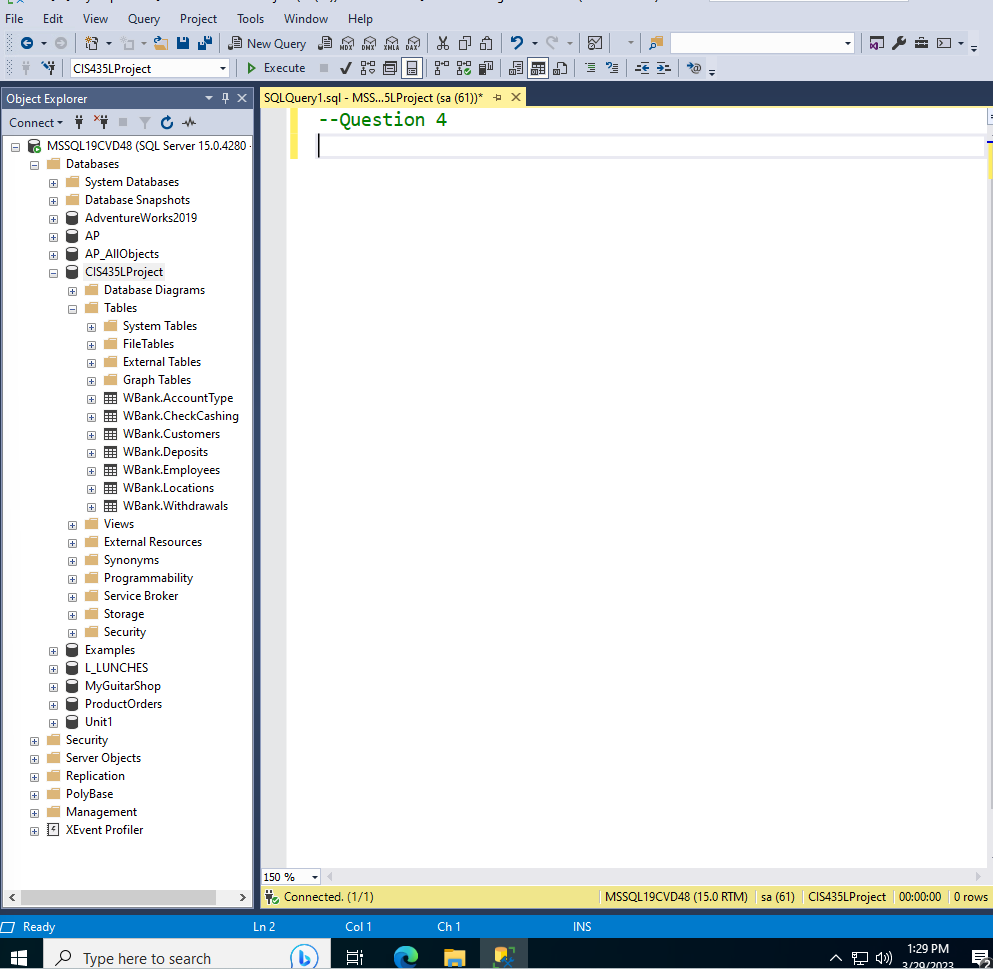This screenshot has height=969, width=993.
Task: Open the Edit menu
Action: [53, 18]
